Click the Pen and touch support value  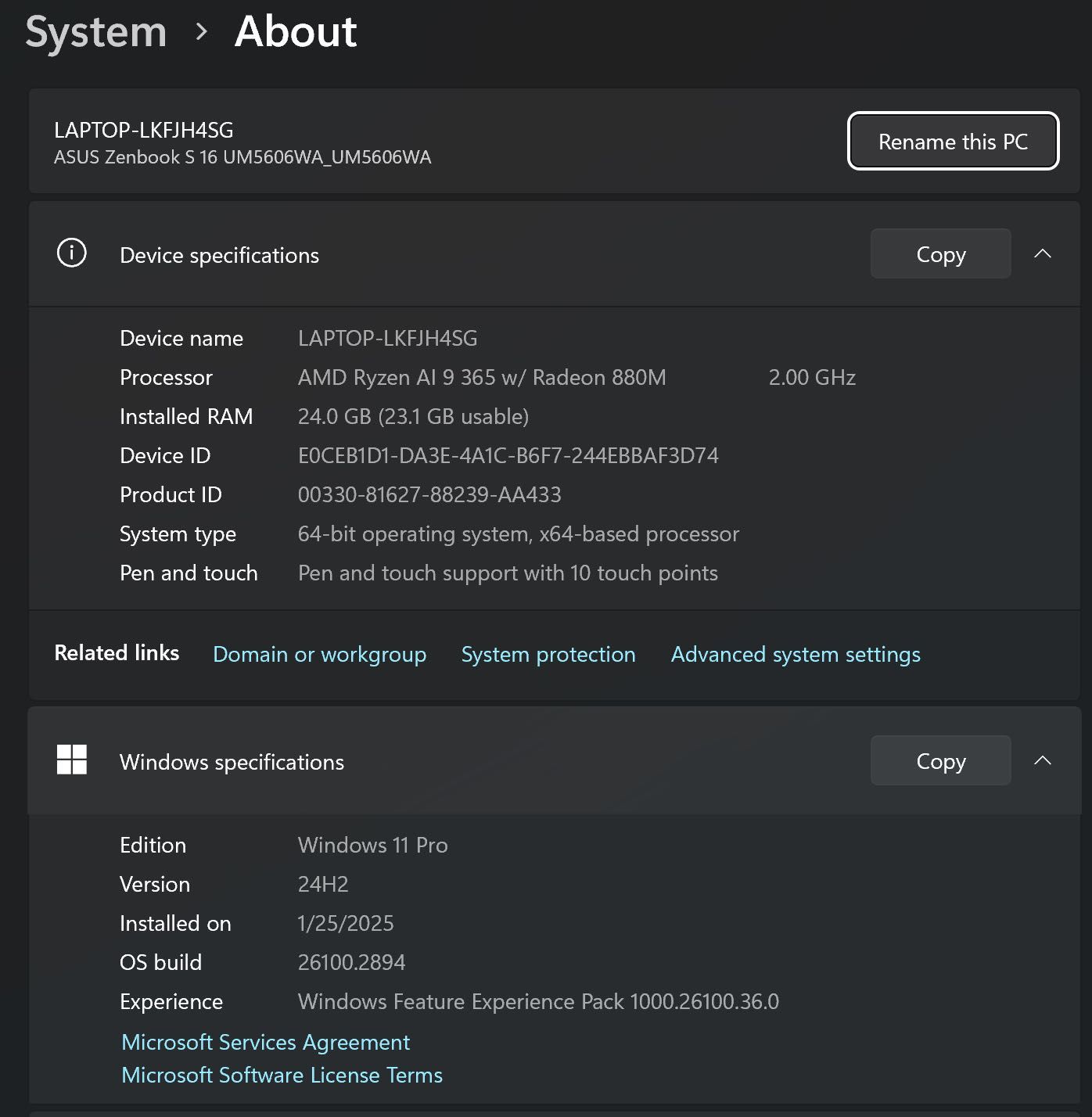[508, 573]
